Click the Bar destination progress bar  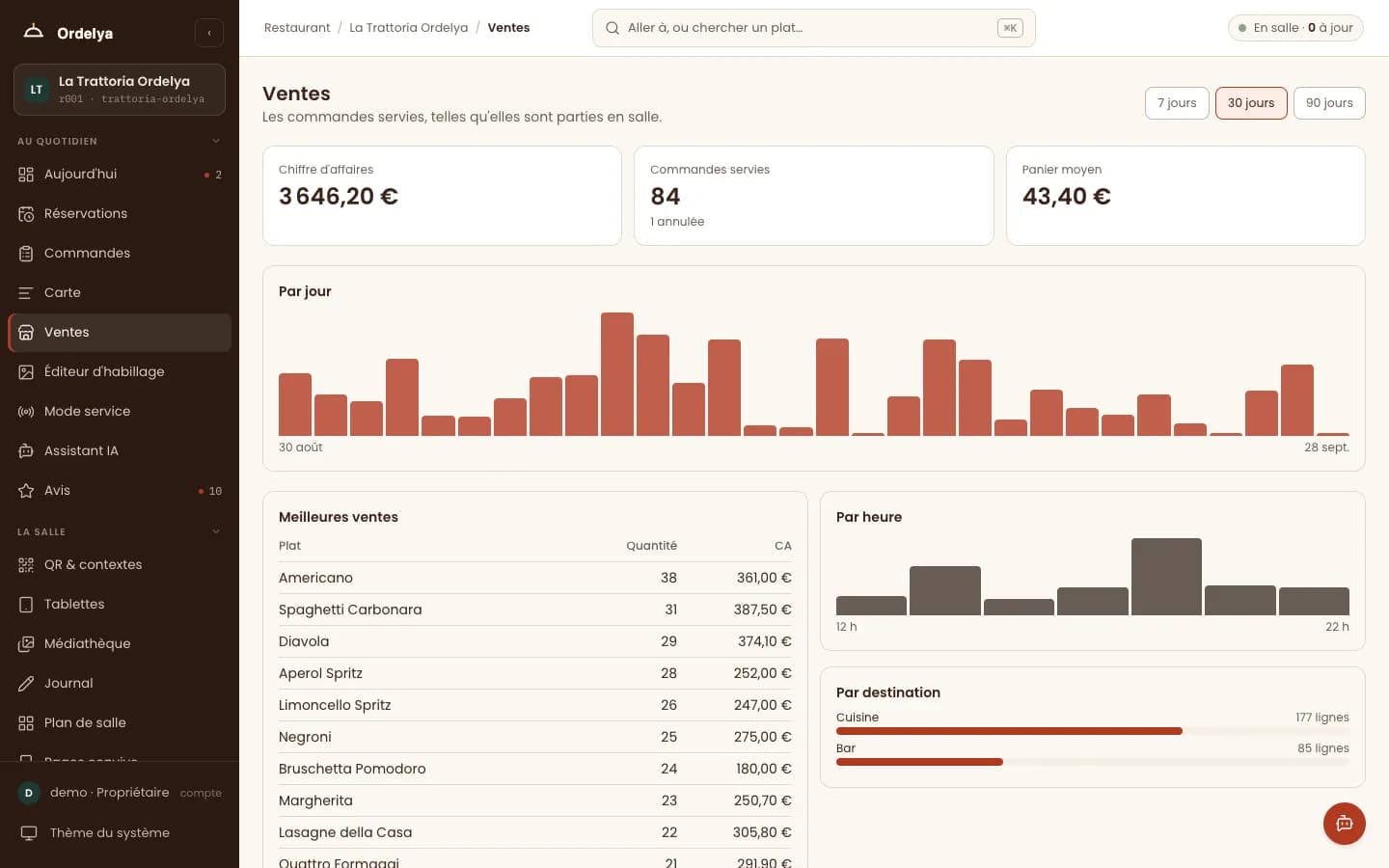pos(1093,762)
